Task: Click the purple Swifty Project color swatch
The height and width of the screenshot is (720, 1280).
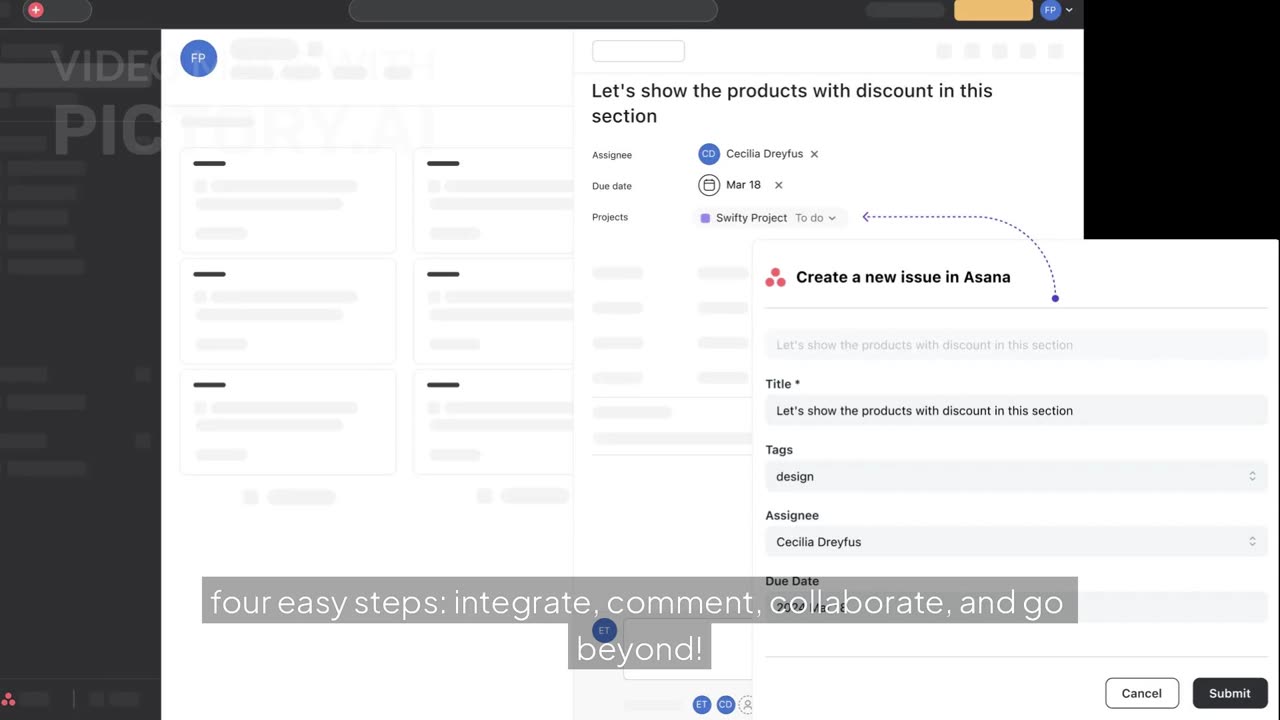Action: pos(705,218)
